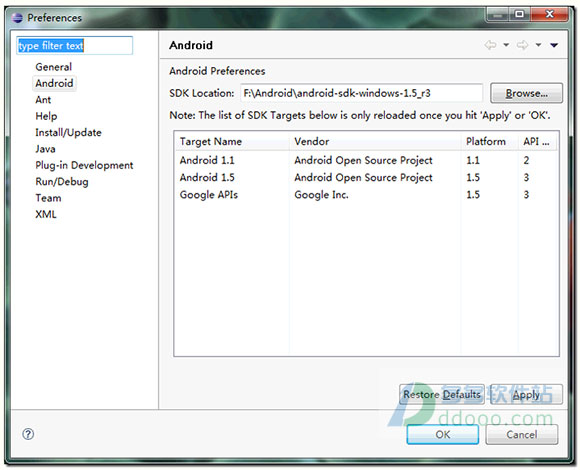This screenshot has width=580, height=470.
Task: Sort by Platform column header
Action: point(490,142)
